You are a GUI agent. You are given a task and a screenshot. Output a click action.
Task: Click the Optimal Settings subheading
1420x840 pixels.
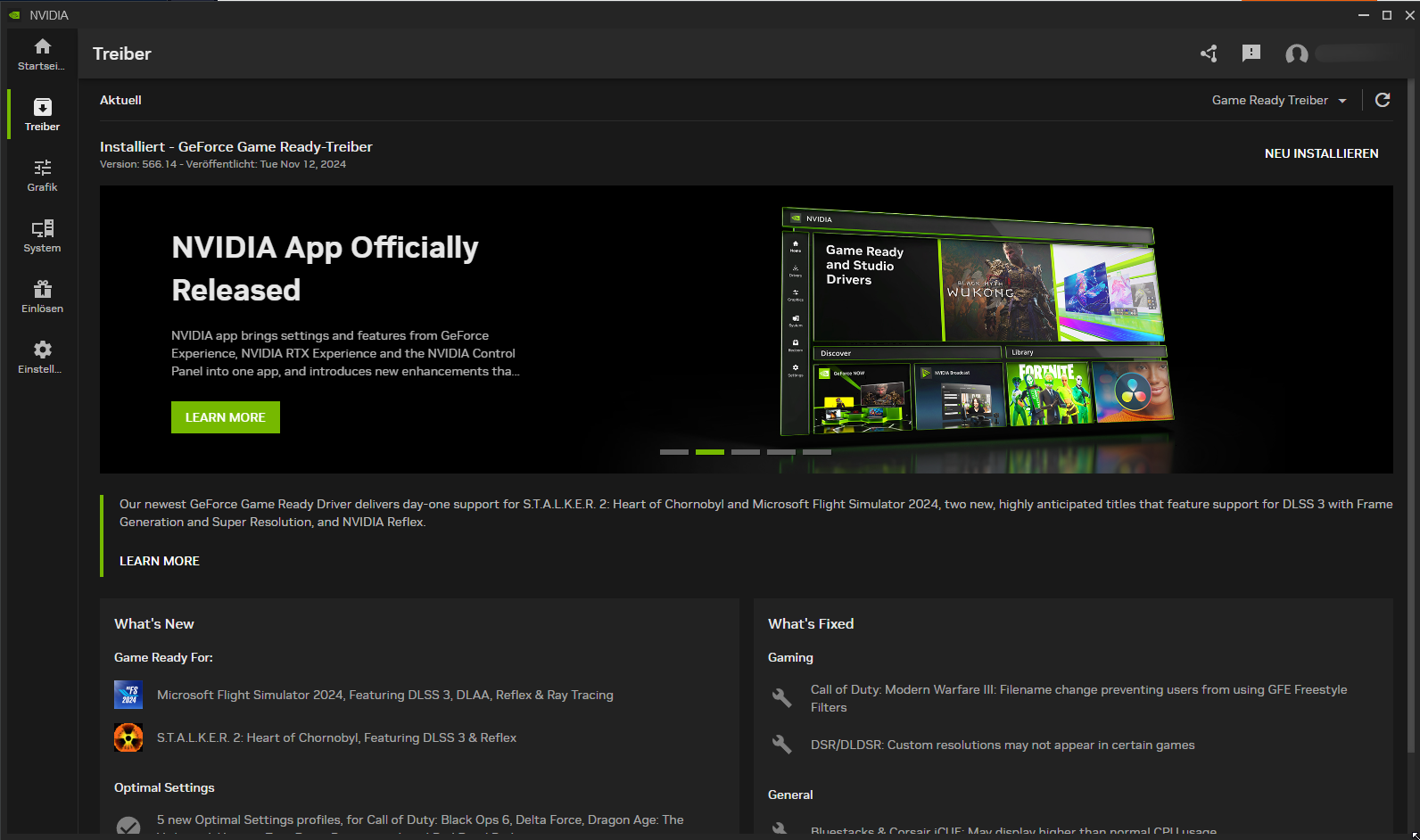(164, 787)
